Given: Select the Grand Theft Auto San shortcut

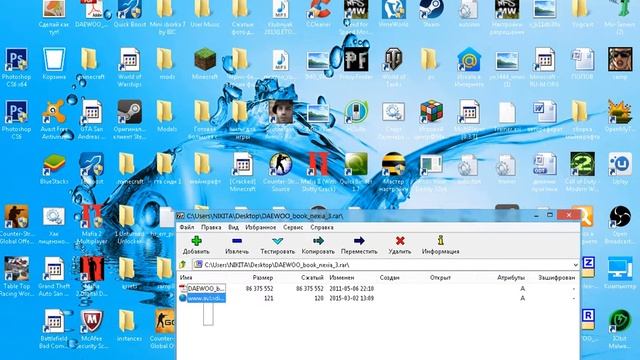Looking at the screenshot, I should coord(54,276).
